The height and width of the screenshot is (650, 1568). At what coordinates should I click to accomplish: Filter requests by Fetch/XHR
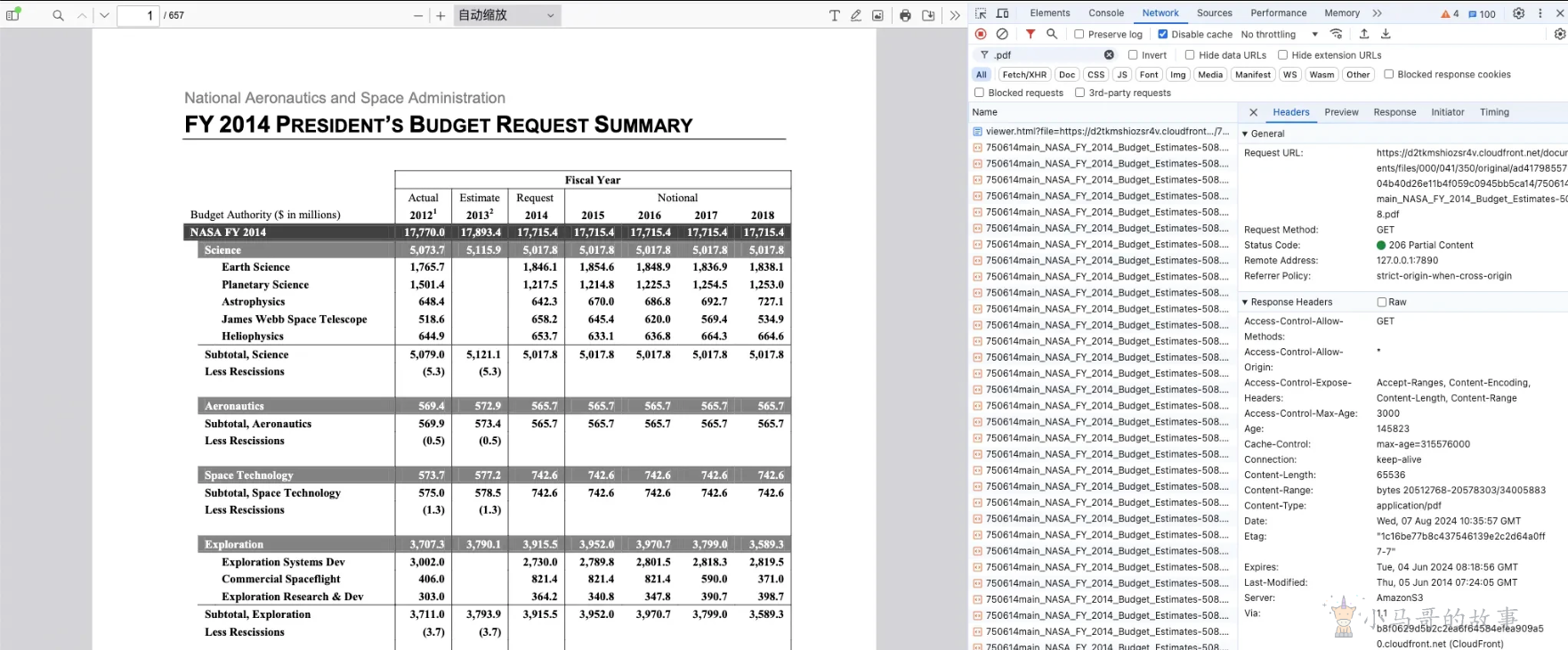(x=1024, y=75)
